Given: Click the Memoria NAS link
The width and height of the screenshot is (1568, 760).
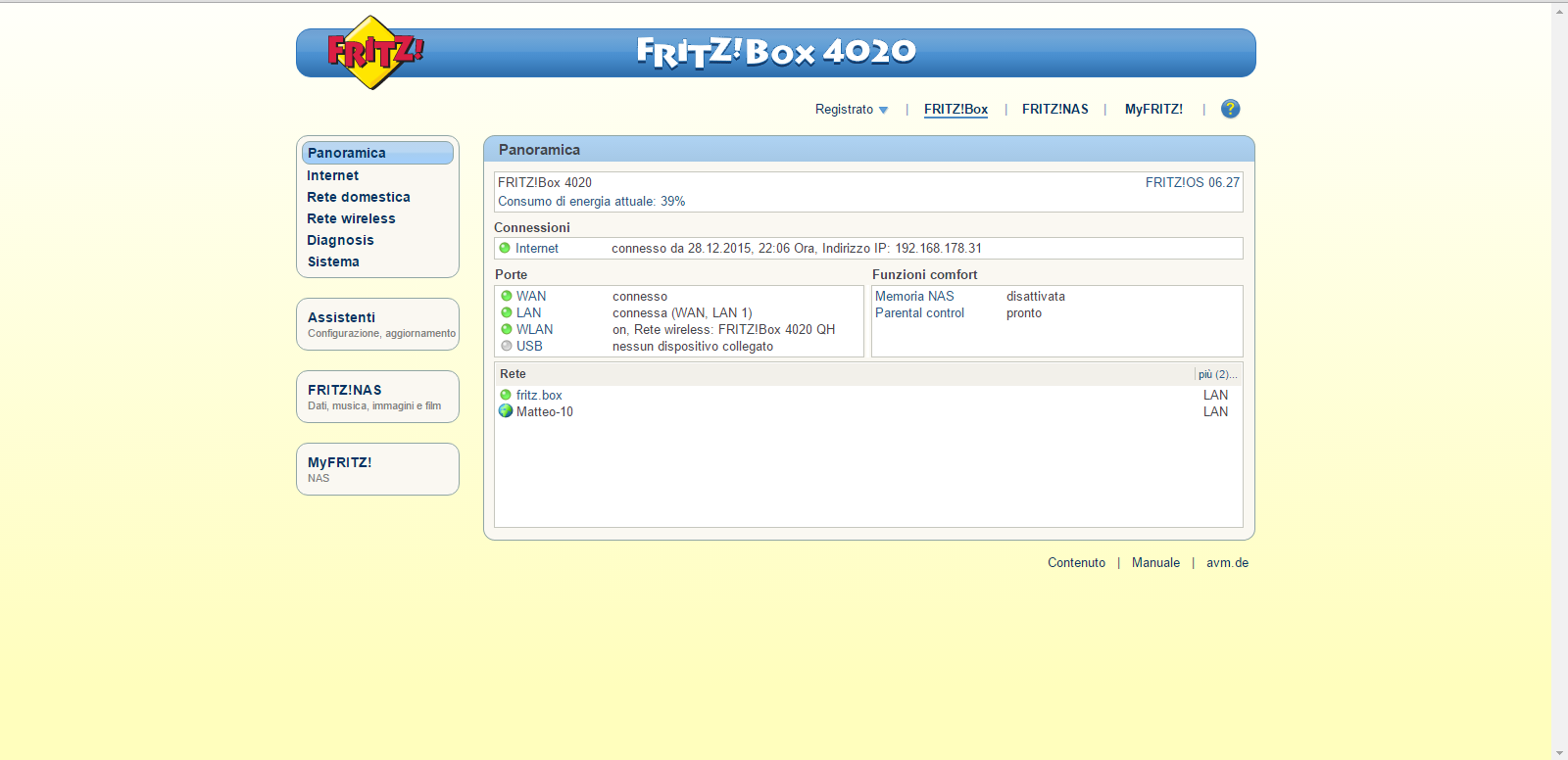Looking at the screenshot, I should (914, 296).
